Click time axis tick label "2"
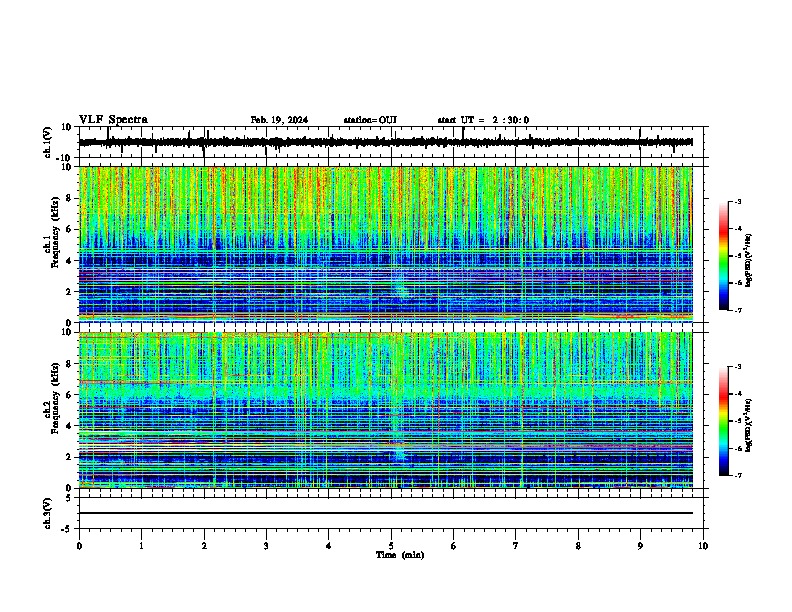This screenshot has height=612, width=792. coord(204,546)
